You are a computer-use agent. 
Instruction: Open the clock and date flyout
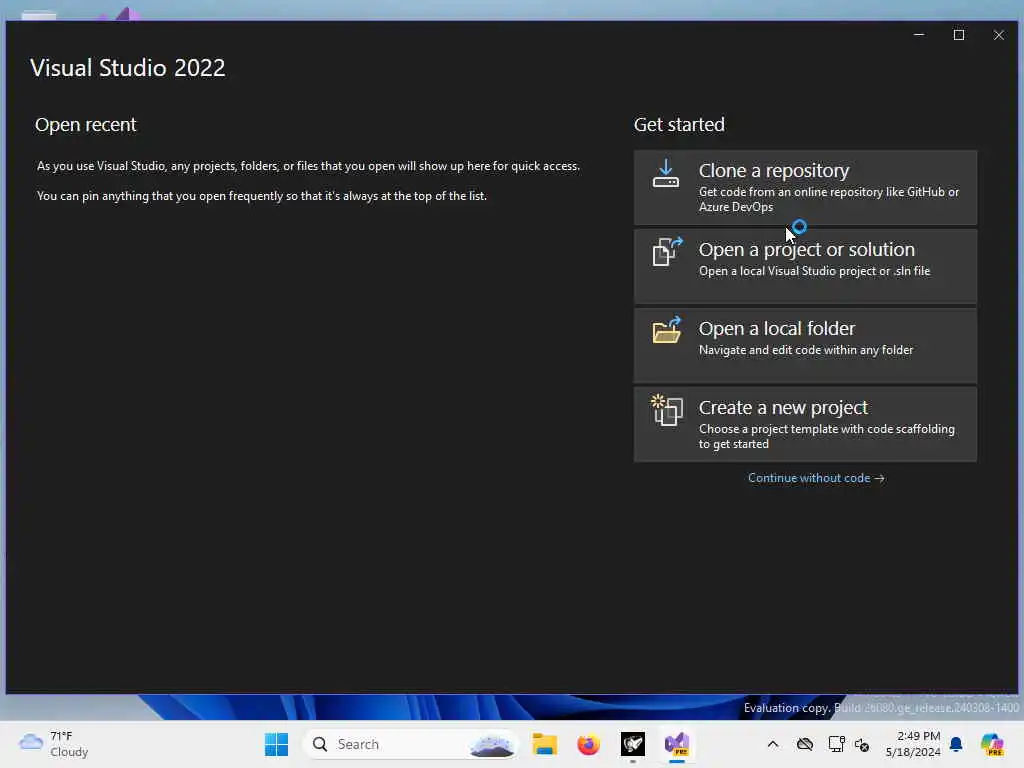(913, 744)
